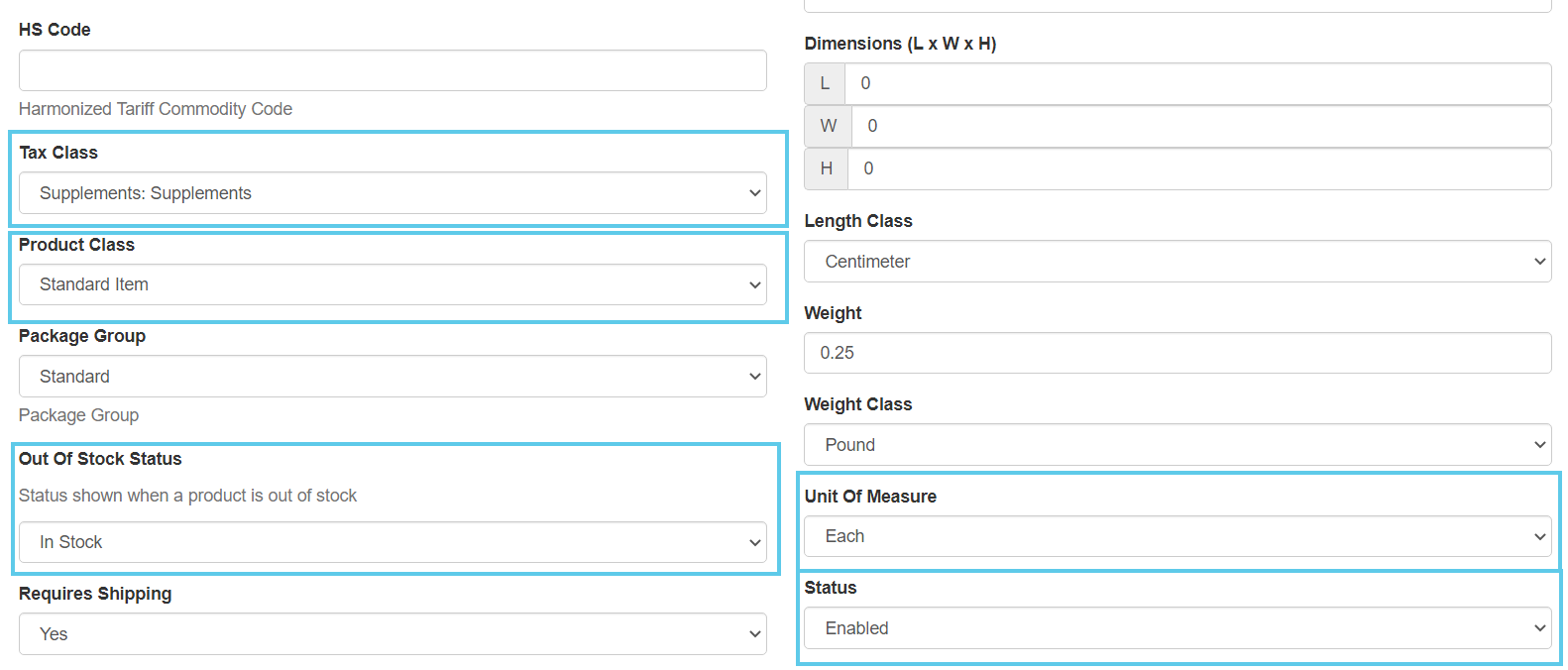Screen dimensions: 1568x670
Task: Click the gray H prefix box
Action: click(x=827, y=168)
